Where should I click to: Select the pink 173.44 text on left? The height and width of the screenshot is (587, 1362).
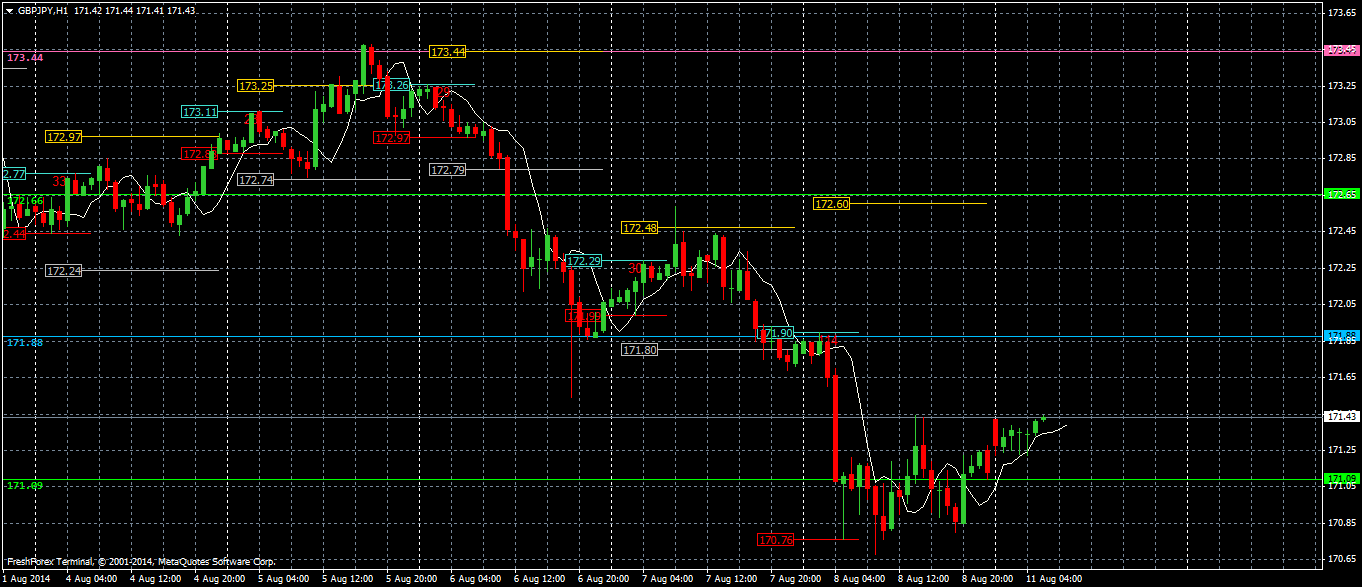[x=25, y=58]
